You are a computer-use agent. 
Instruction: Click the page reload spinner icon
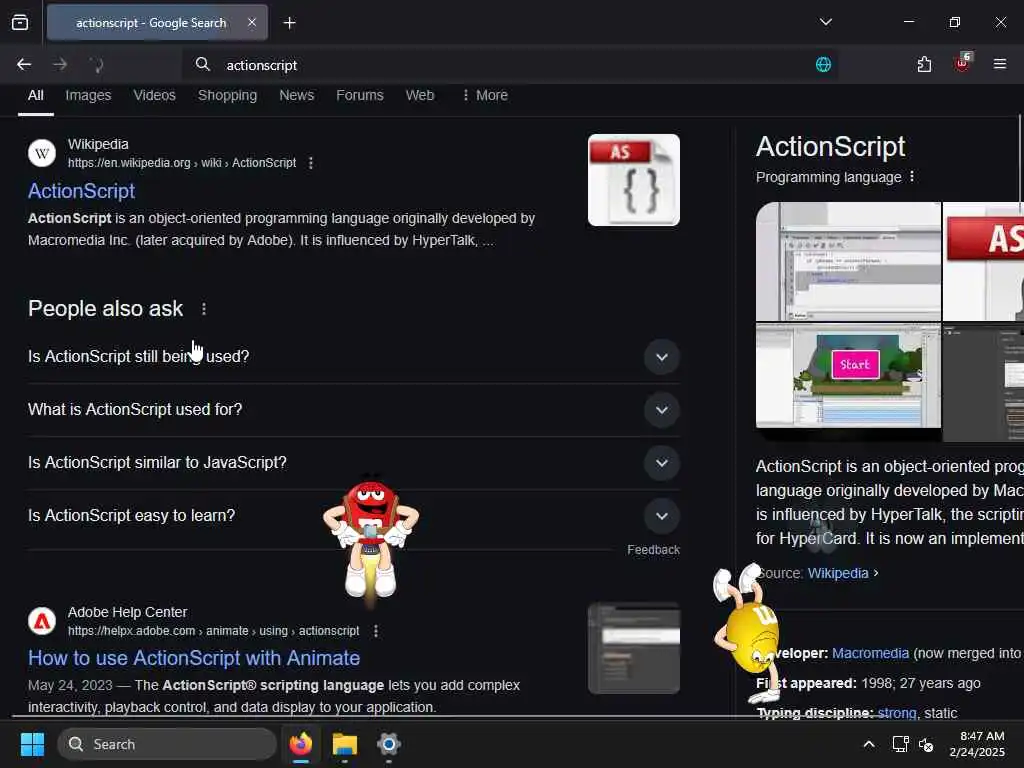click(x=97, y=64)
